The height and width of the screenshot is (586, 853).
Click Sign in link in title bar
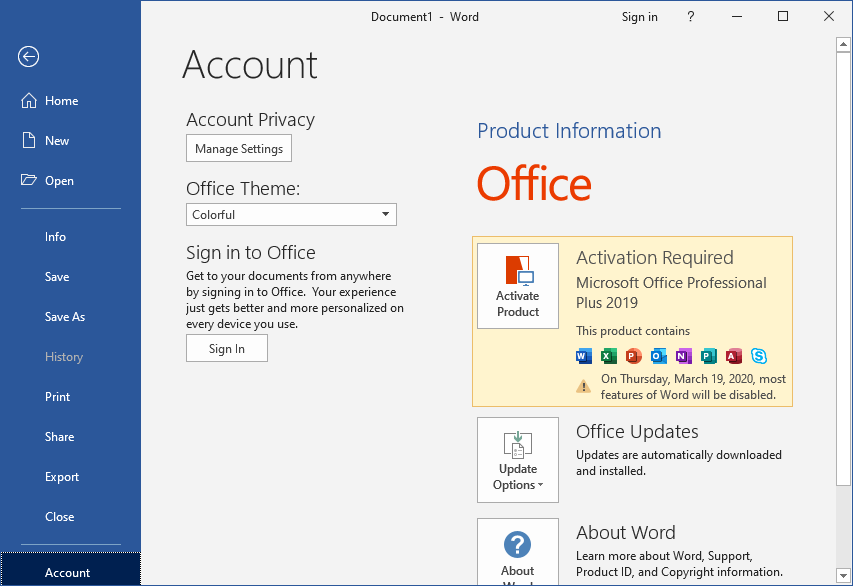click(x=640, y=17)
